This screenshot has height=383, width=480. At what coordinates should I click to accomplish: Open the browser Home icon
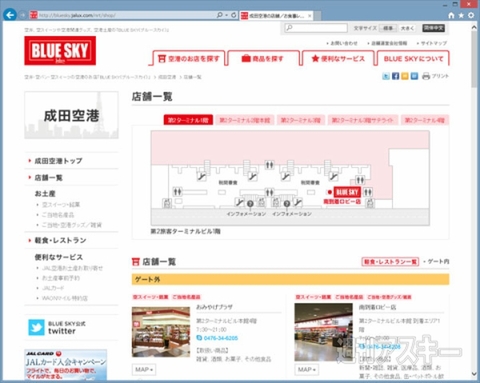[x=451, y=15]
